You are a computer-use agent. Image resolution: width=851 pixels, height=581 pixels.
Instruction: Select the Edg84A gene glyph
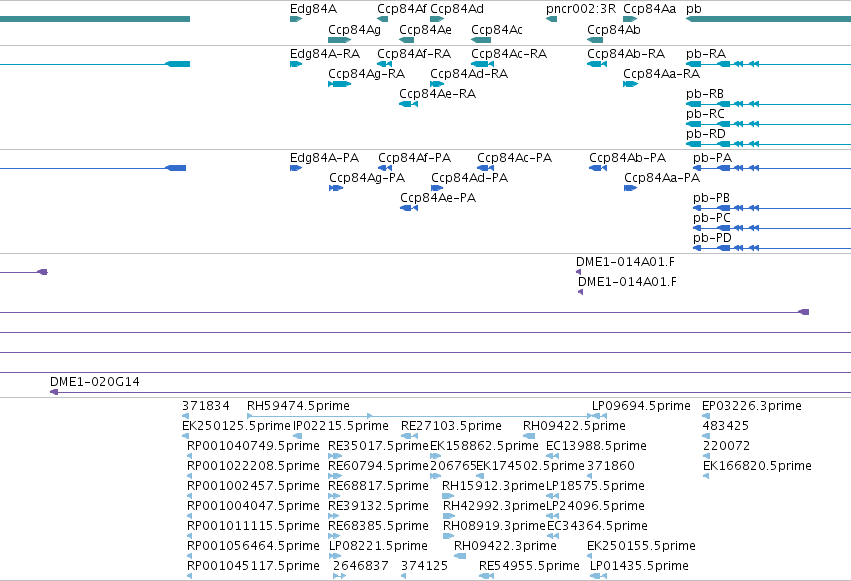click(x=296, y=19)
